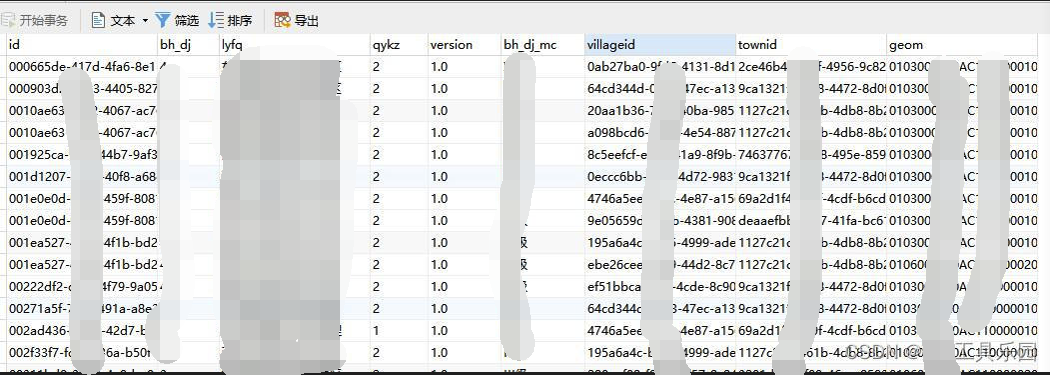The width and height of the screenshot is (1050, 375).
Task: Select the townid column header
Action: click(811, 45)
